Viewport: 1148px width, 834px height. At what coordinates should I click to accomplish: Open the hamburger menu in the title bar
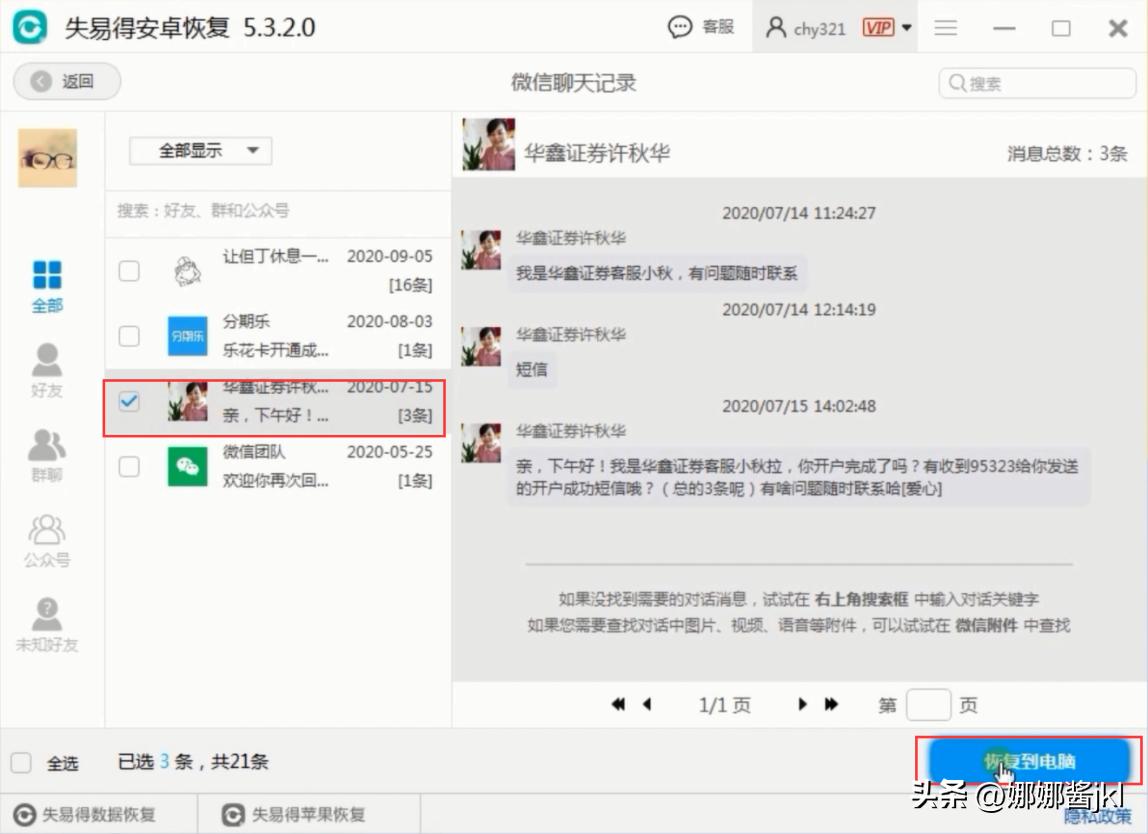click(945, 27)
